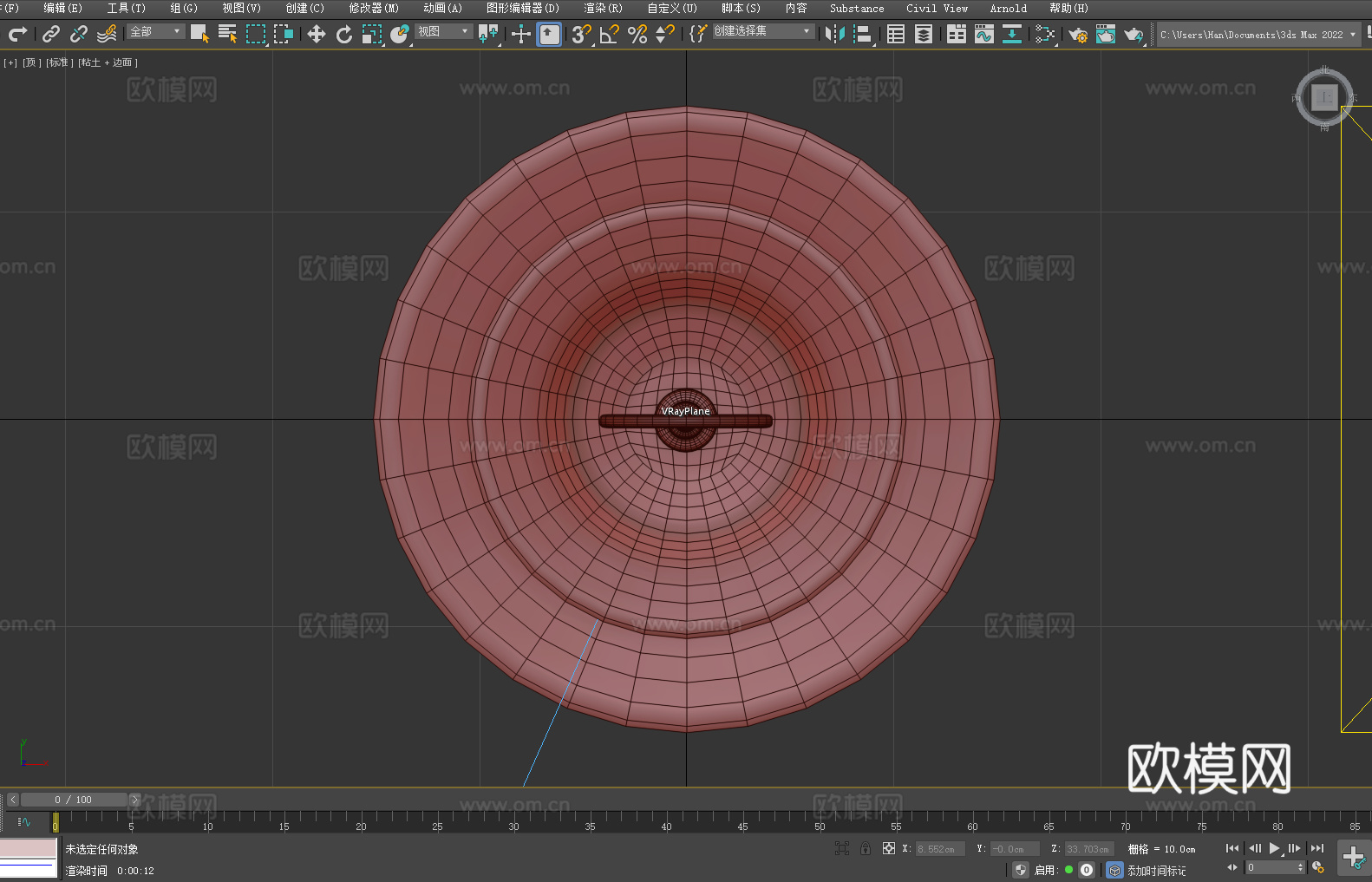The height and width of the screenshot is (882, 1372).
Task: Expand the project folder path dropdown
Action: point(1352,35)
